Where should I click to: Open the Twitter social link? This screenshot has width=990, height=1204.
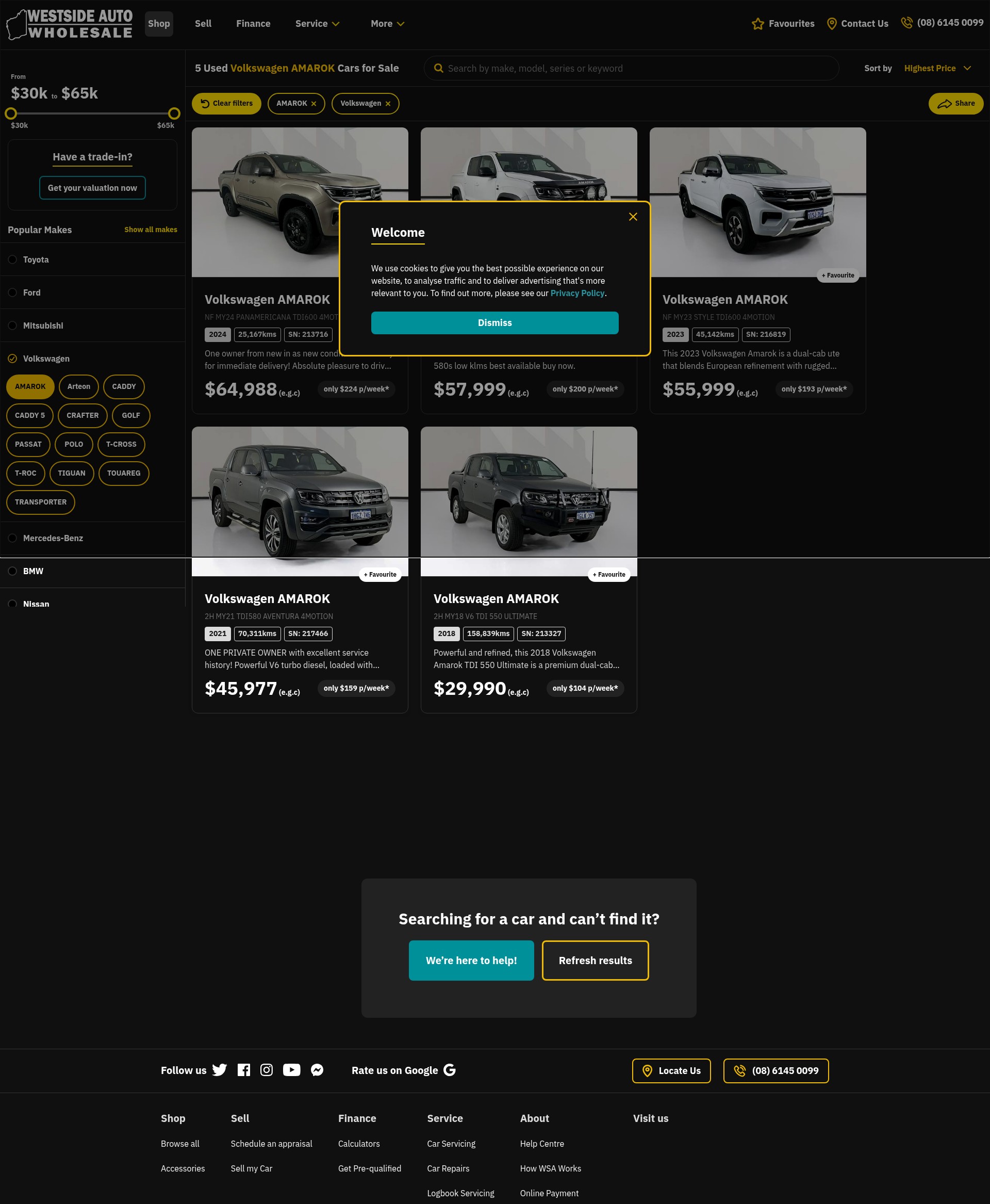(x=220, y=1070)
